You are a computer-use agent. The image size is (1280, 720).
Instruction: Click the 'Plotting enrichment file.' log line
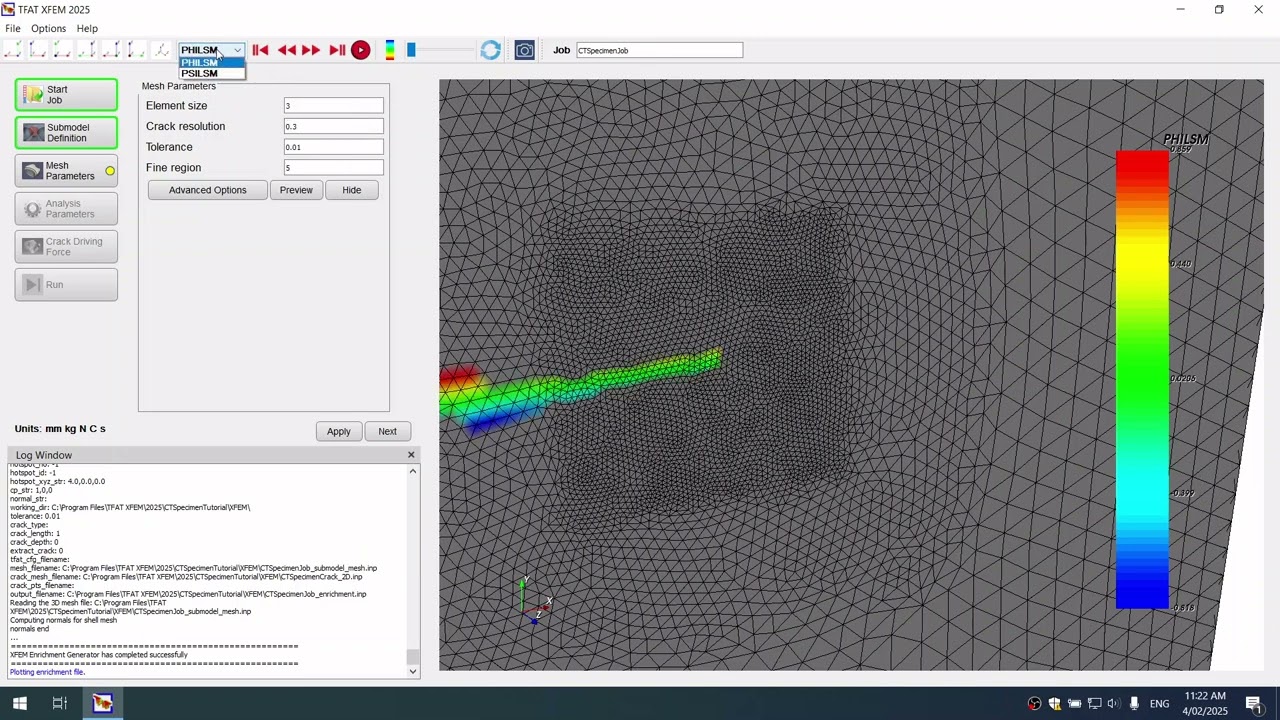[47, 672]
